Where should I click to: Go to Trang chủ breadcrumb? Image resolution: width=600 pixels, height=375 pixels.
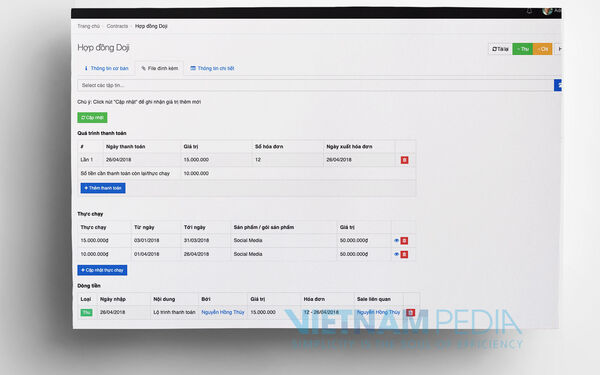click(88, 26)
